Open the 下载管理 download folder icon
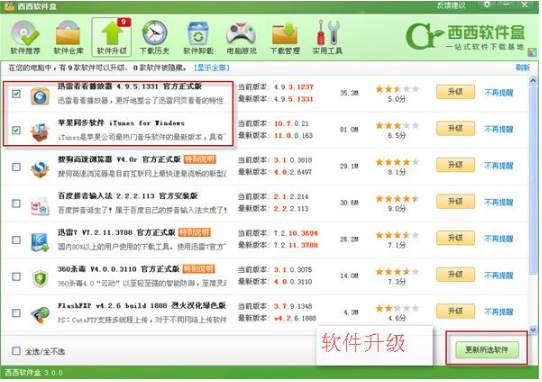Screen dimensions: 542x382 [285, 38]
